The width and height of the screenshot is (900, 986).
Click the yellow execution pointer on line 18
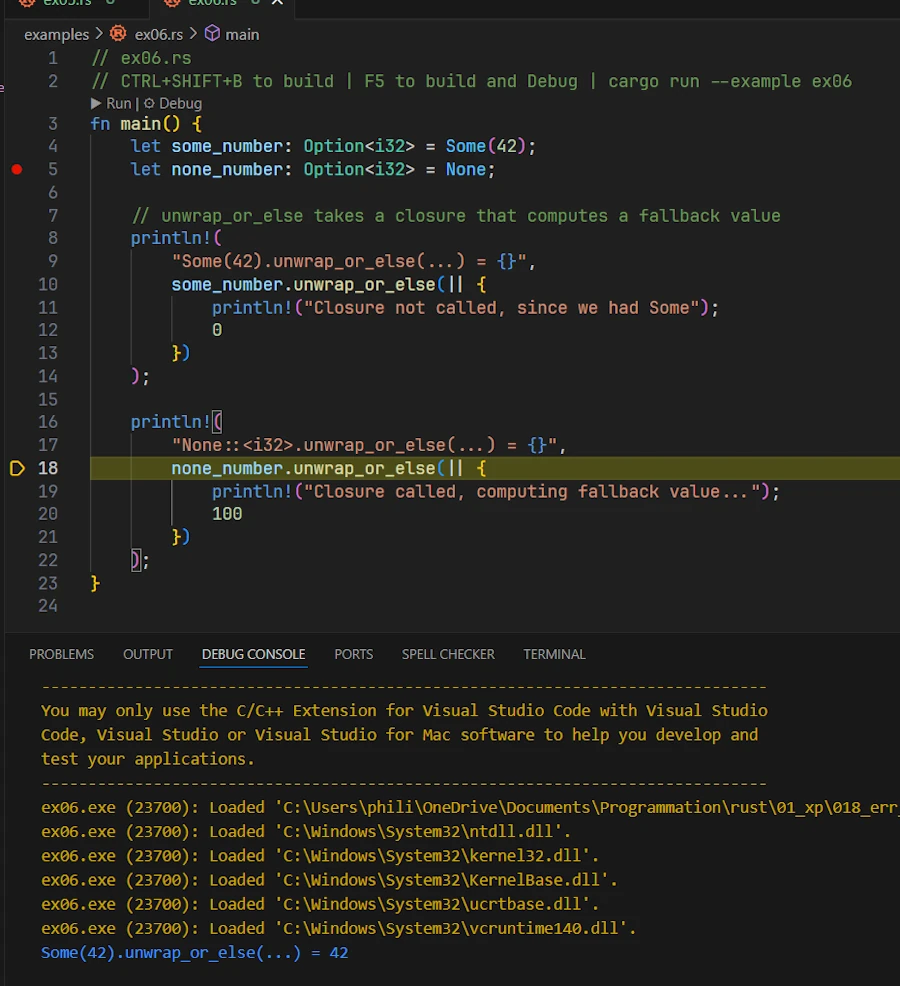pyautogui.click(x=16, y=468)
